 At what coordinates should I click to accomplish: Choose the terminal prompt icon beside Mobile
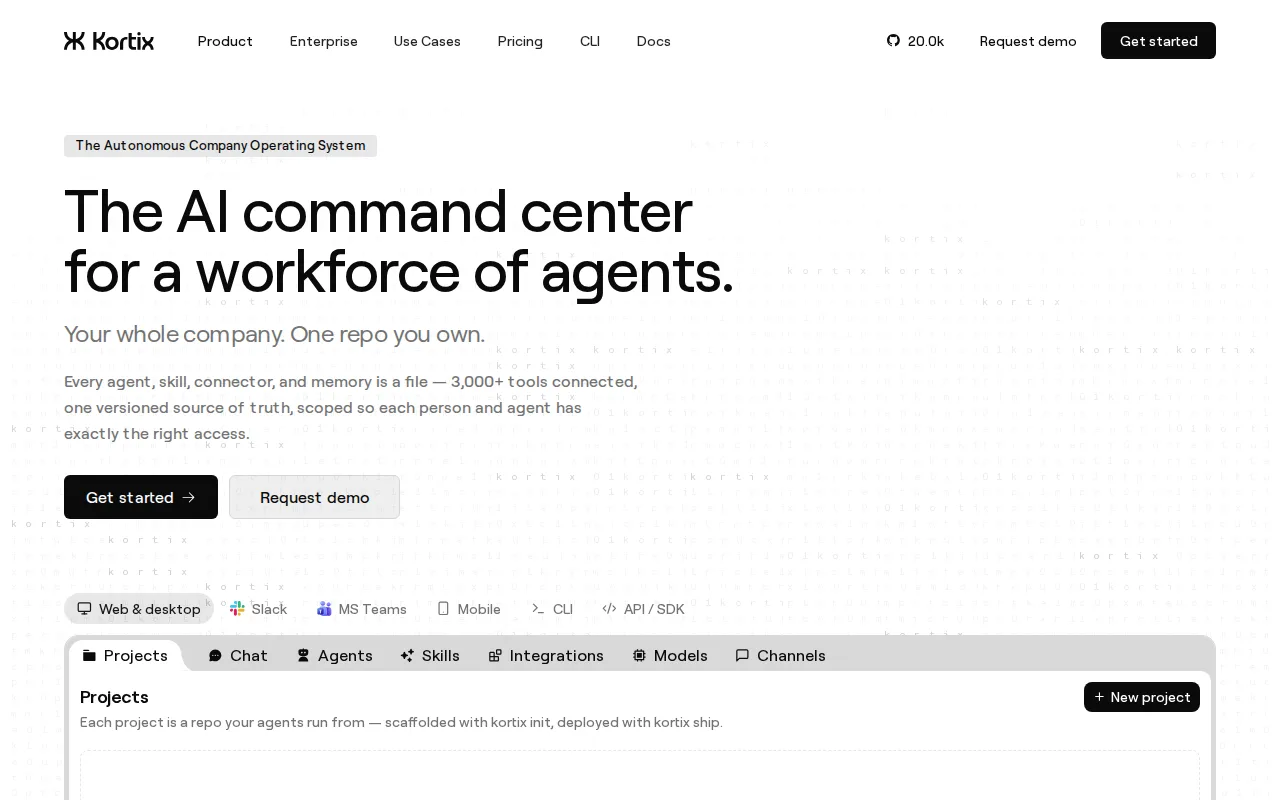pyautogui.click(x=538, y=609)
